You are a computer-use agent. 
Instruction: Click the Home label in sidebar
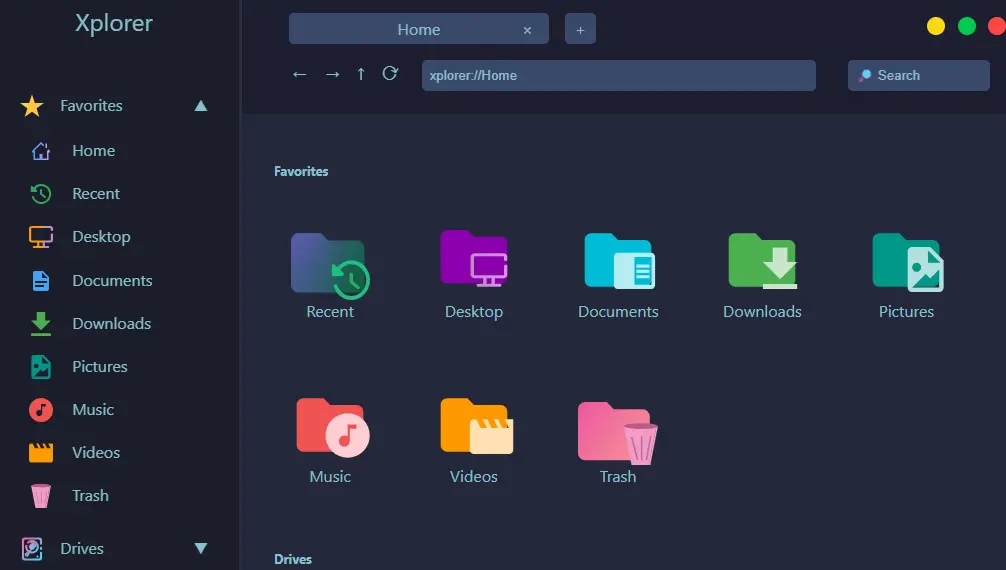(x=94, y=151)
